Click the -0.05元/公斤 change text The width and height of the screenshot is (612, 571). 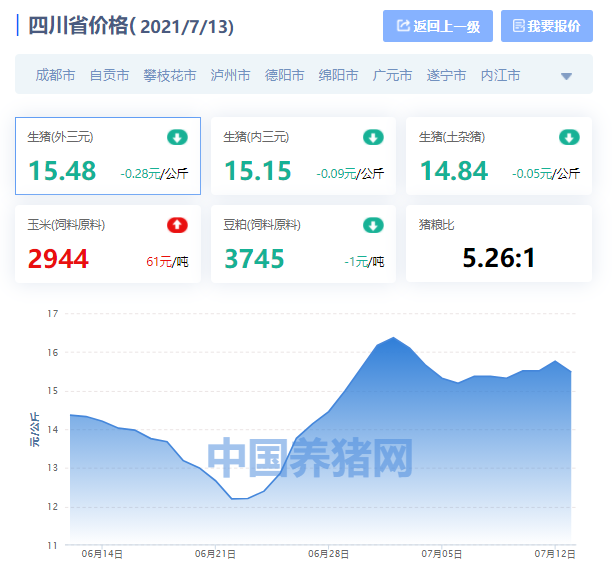pos(546,174)
